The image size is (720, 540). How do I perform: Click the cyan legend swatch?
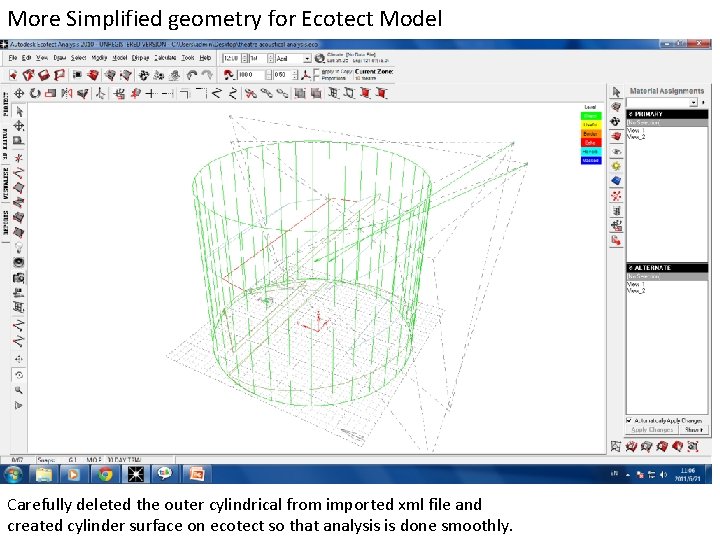(591, 152)
